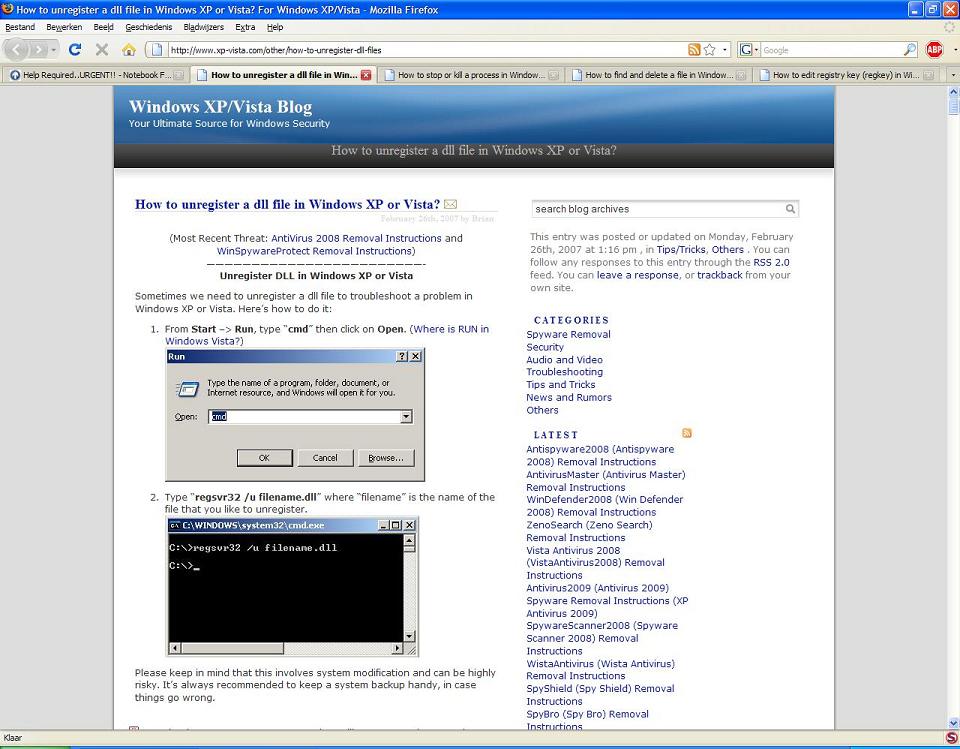Open WinDefender2008 Removal Instructions post

[x=604, y=506]
